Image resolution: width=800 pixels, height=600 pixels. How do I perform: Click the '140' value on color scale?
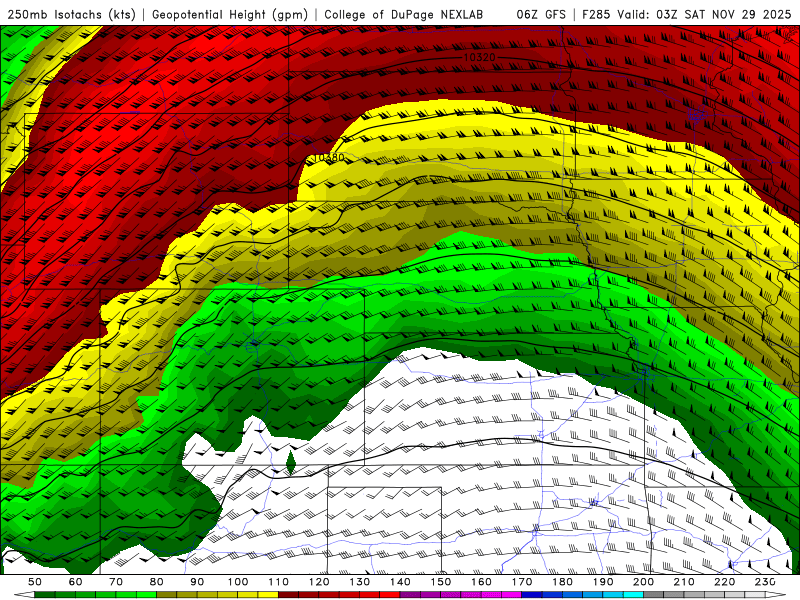(x=400, y=582)
